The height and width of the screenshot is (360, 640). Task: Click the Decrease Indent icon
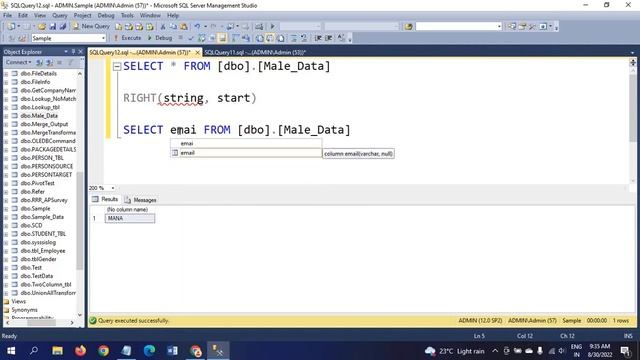pos(318,38)
